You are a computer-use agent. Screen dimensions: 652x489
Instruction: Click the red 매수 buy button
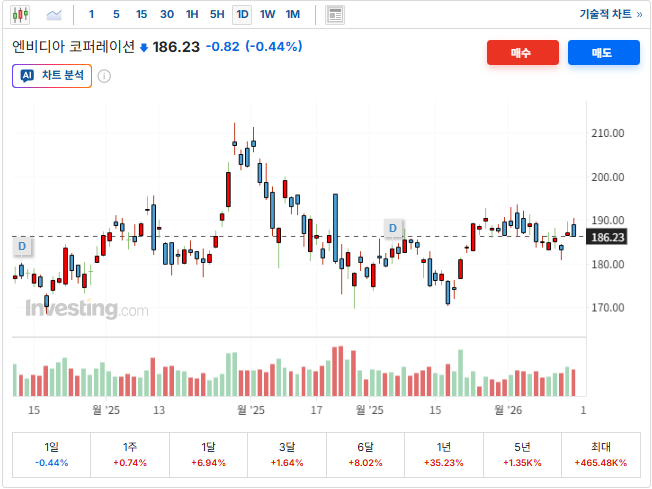point(523,52)
